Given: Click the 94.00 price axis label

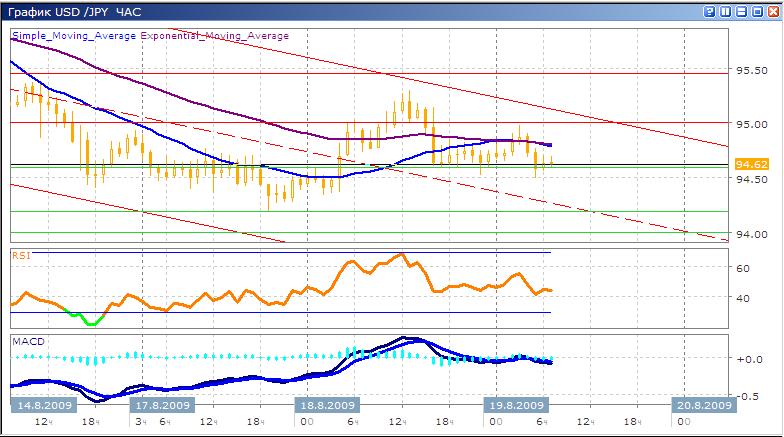Looking at the screenshot, I should pyautogui.click(x=750, y=235).
